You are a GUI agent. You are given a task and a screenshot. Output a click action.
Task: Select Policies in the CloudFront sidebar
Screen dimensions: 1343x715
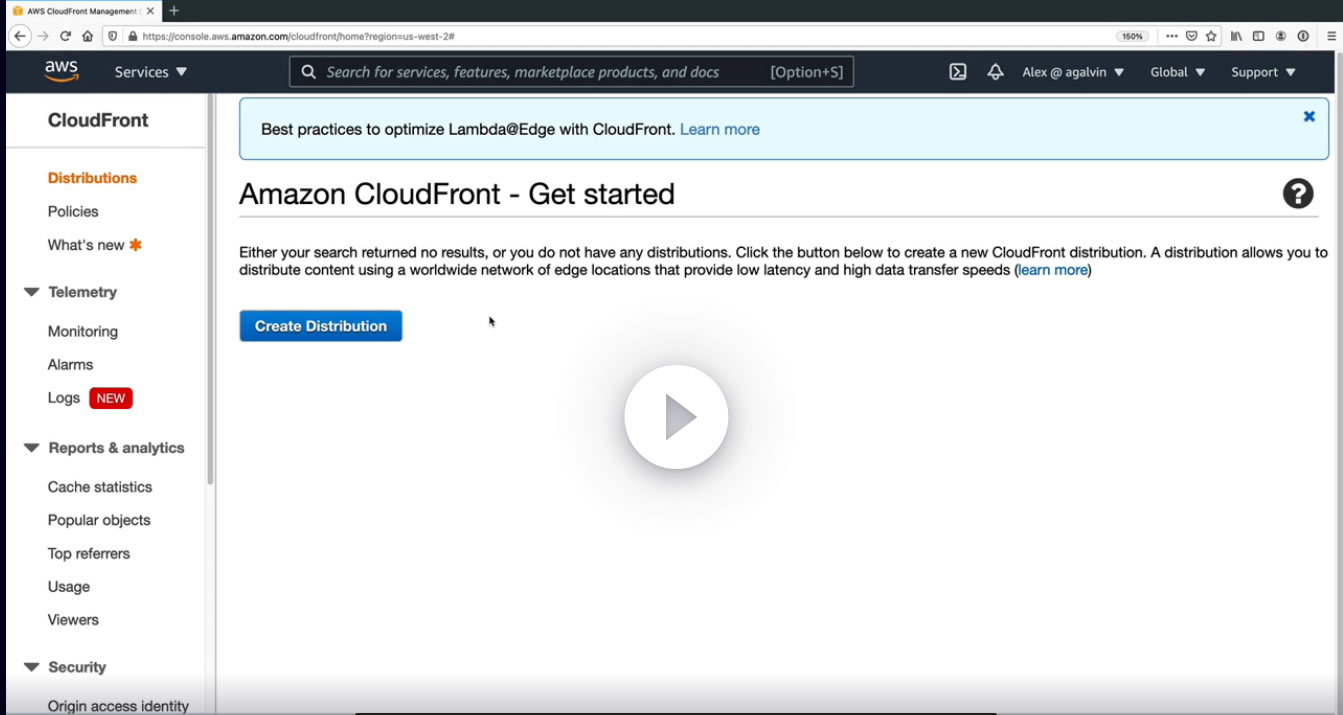[x=73, y=211]
